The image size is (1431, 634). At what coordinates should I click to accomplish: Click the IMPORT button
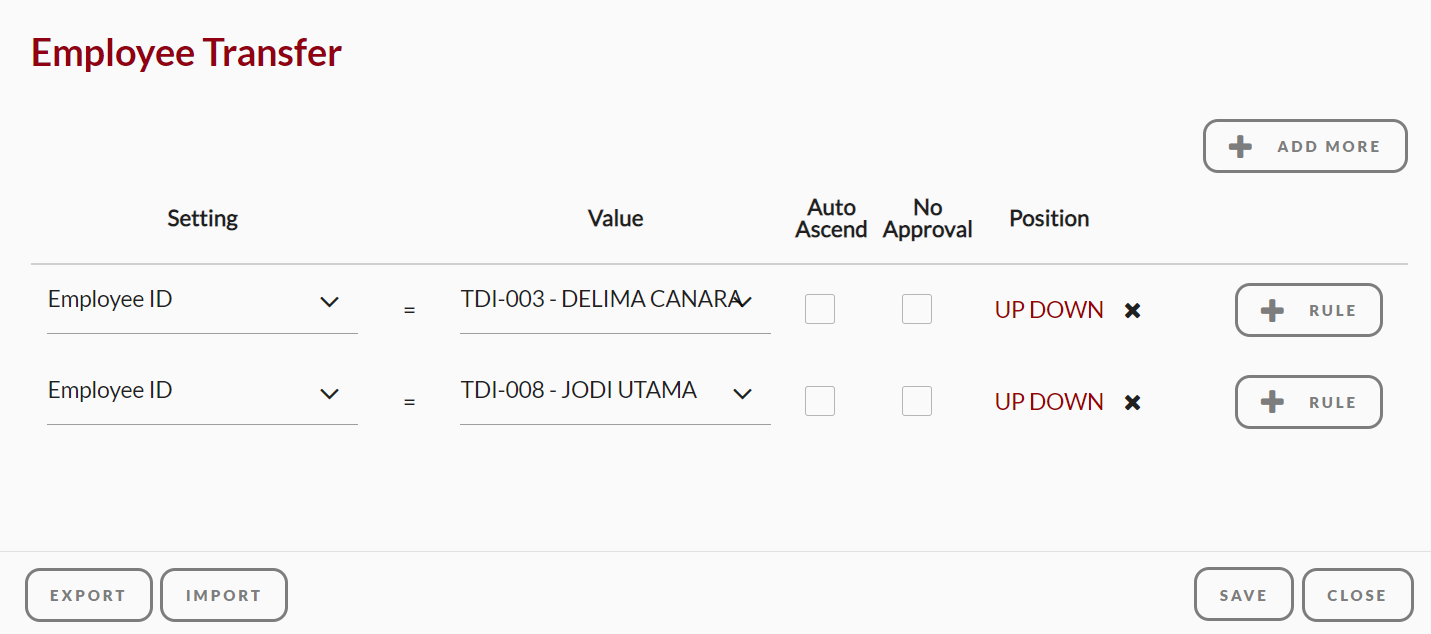tap(223, 595)
